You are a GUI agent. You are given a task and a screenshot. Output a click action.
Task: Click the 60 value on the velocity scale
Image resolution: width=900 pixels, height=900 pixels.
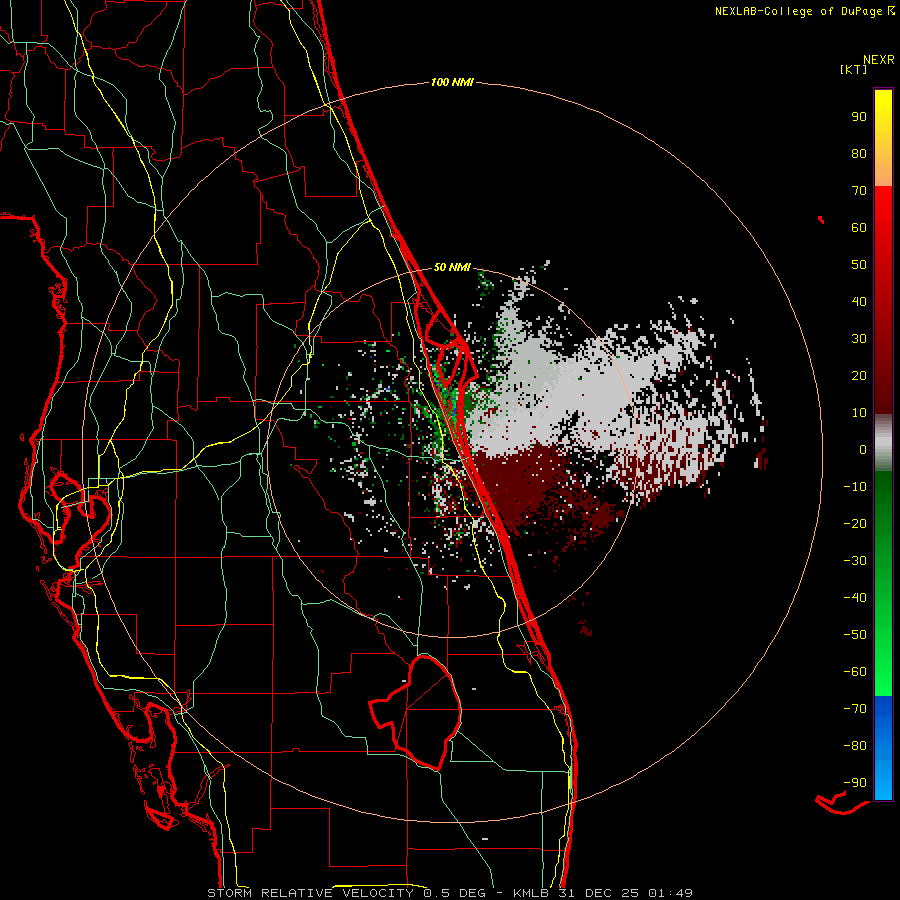click(859, 227)
